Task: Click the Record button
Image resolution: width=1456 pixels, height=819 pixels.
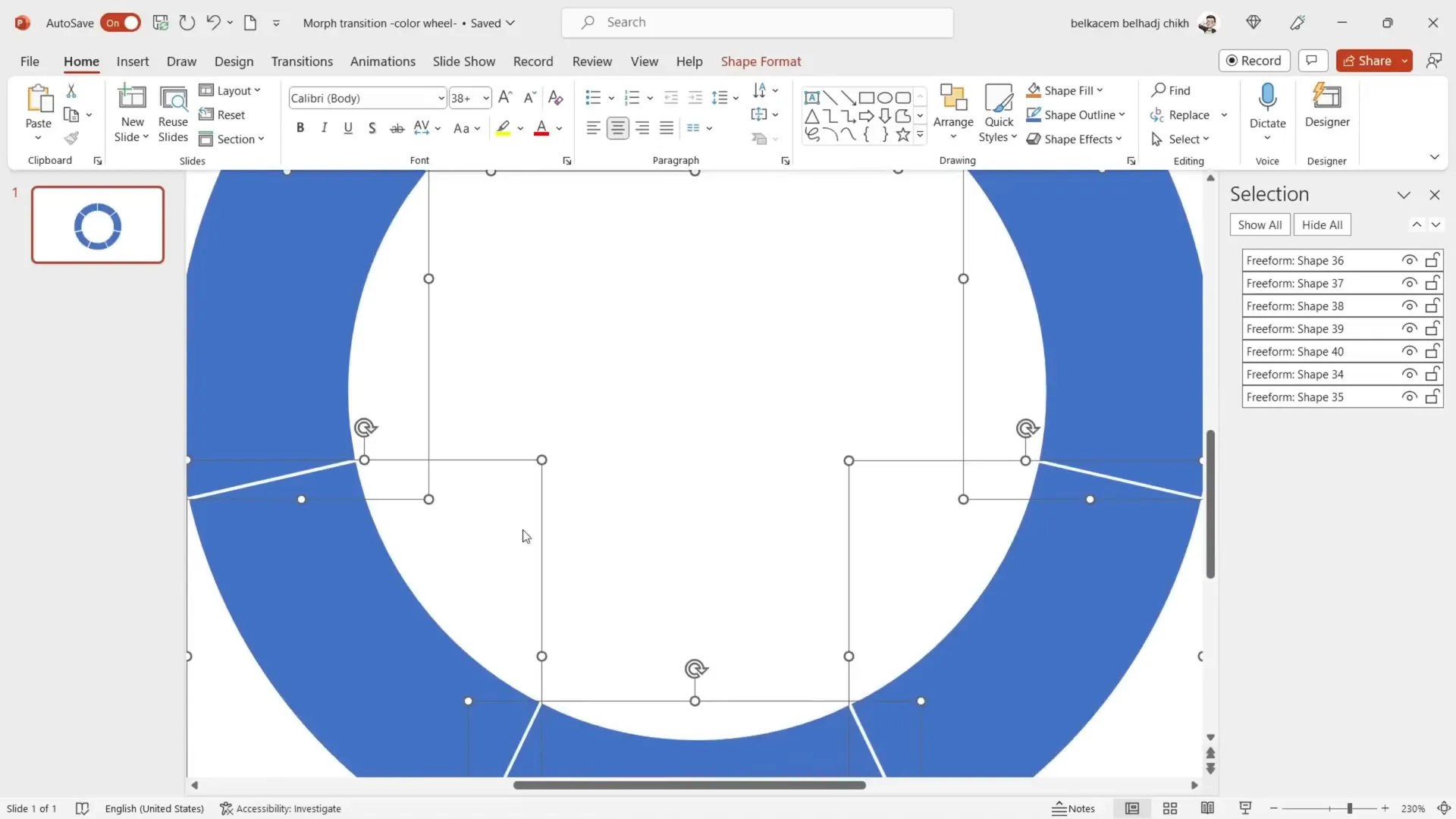Action: click(1254, 61)
